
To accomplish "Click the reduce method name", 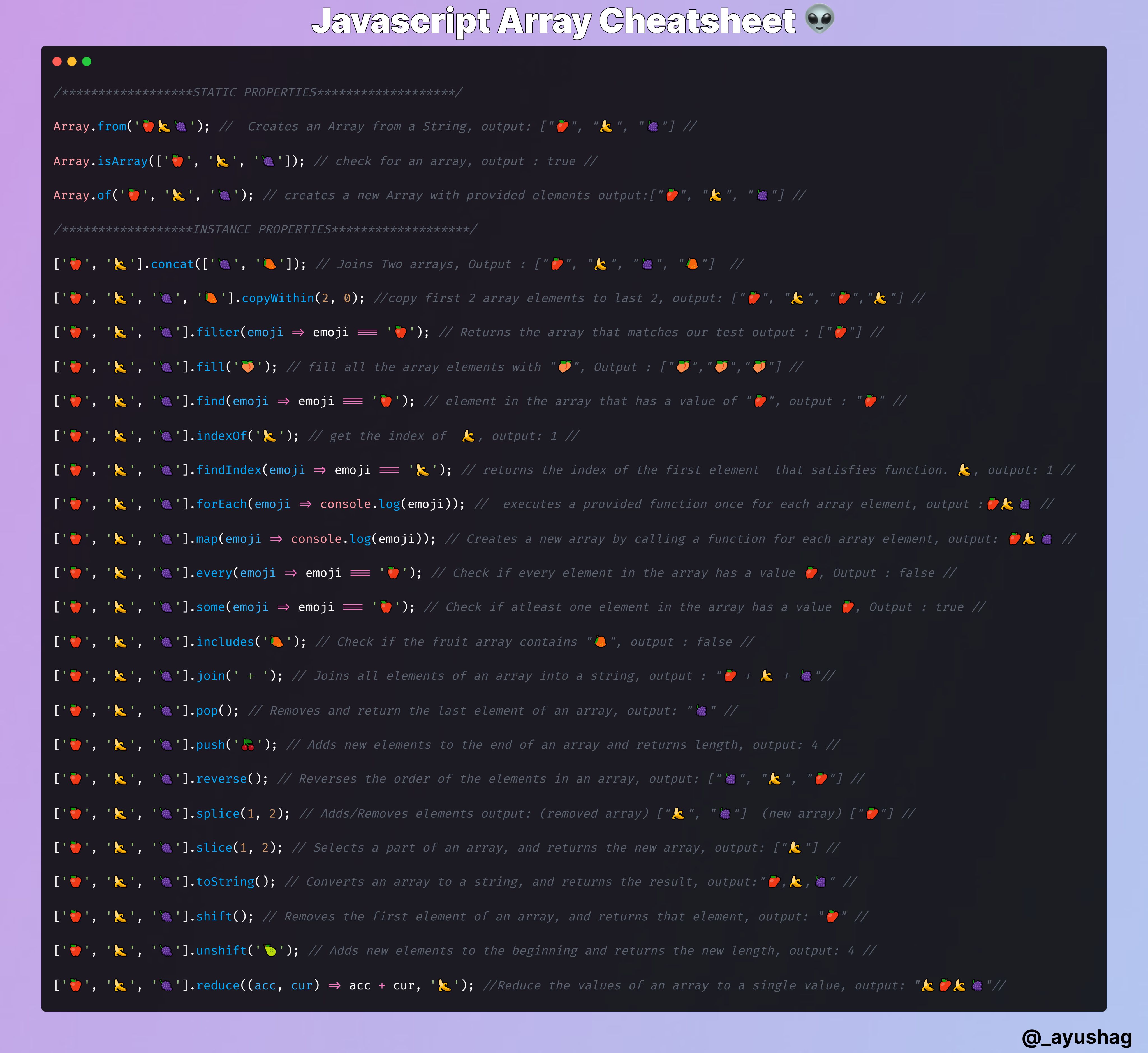I will [x=218, y=985].
